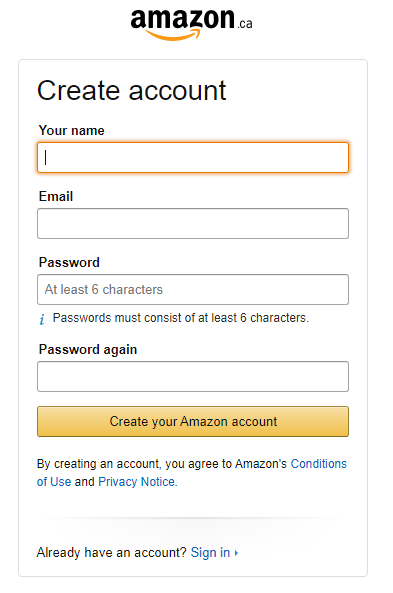Image resolution: width=393 pixels, height=593 pixels.
Task: Click the 'Create account' heading
Action: pos(132,91)
